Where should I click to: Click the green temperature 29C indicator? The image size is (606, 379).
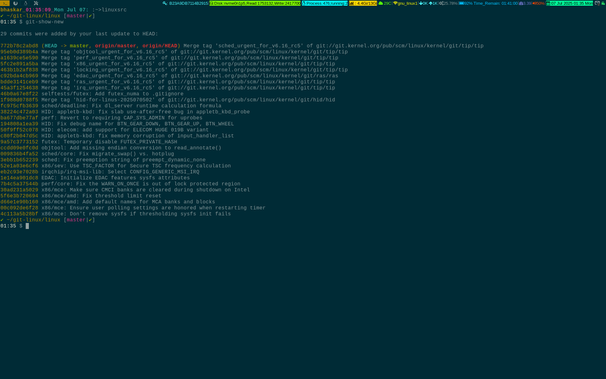(x=385, y=3)
